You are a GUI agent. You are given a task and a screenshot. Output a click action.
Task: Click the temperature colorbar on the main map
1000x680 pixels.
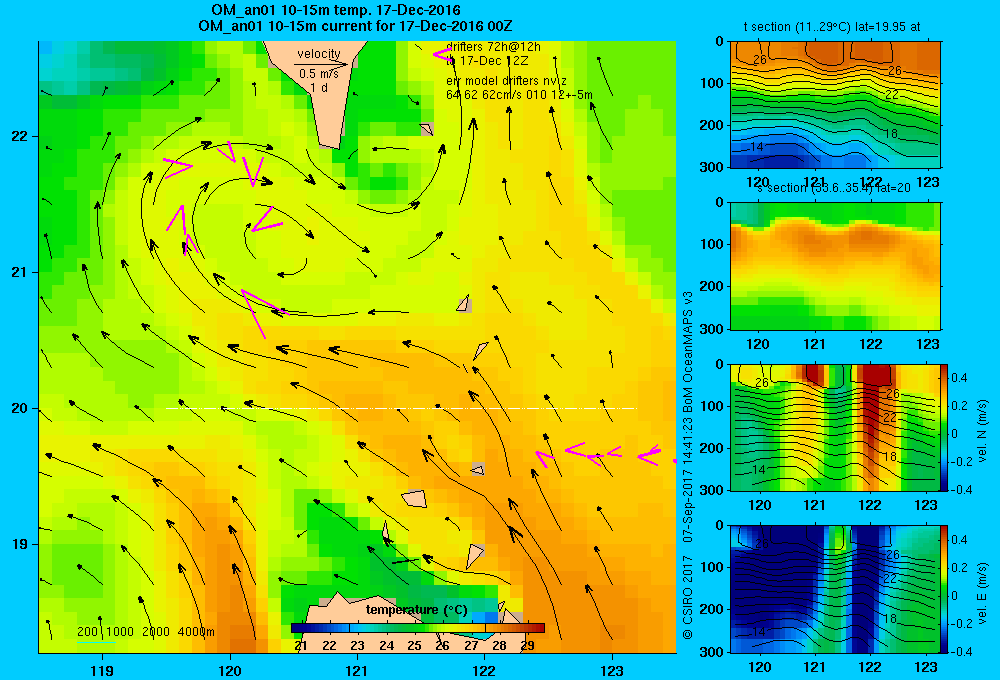418,628
